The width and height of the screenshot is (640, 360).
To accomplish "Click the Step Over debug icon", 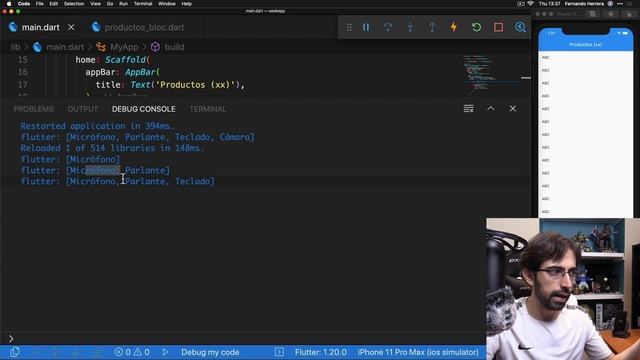I will click(388, 27).
